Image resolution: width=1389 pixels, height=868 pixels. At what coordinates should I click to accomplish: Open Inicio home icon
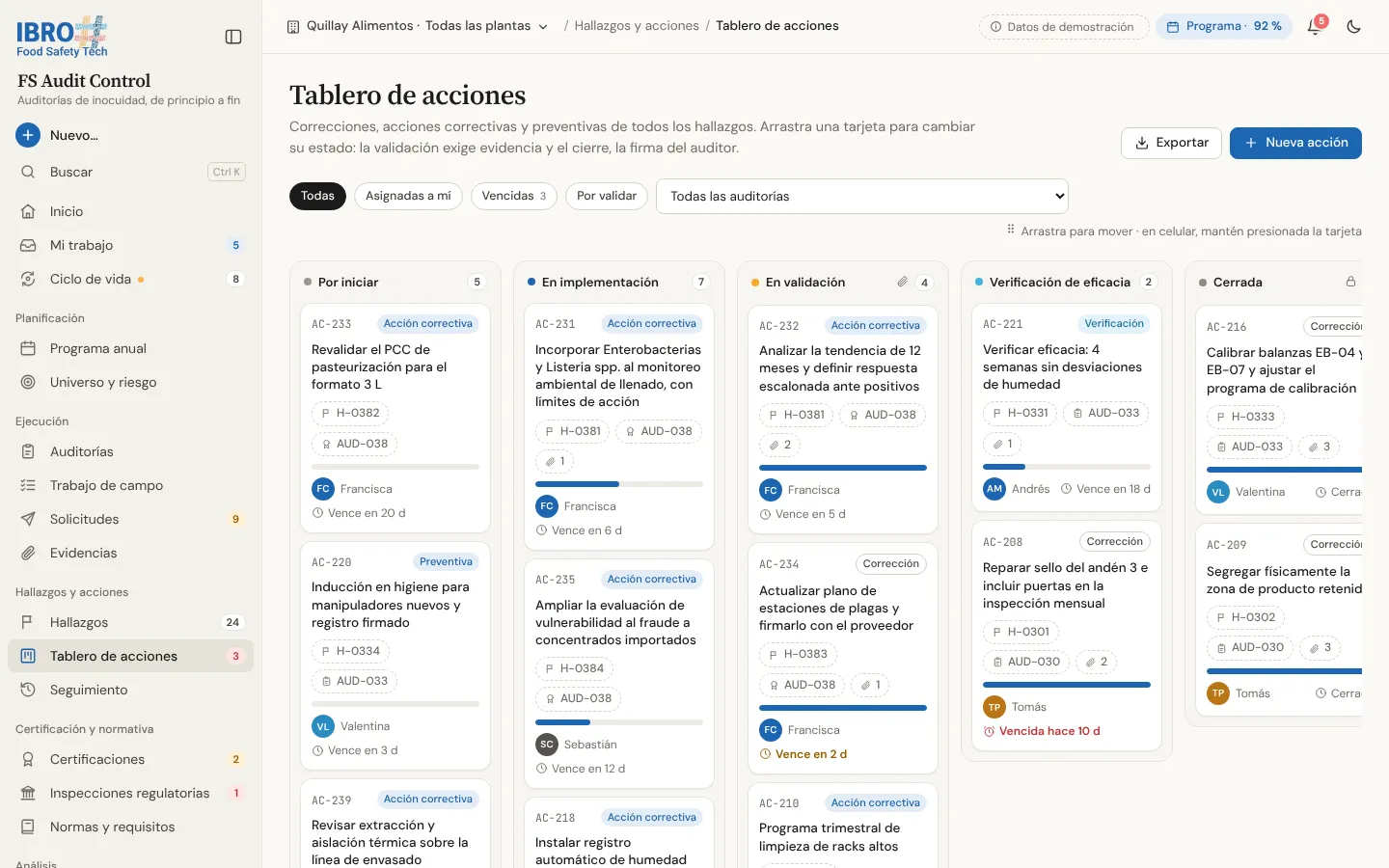28,211
